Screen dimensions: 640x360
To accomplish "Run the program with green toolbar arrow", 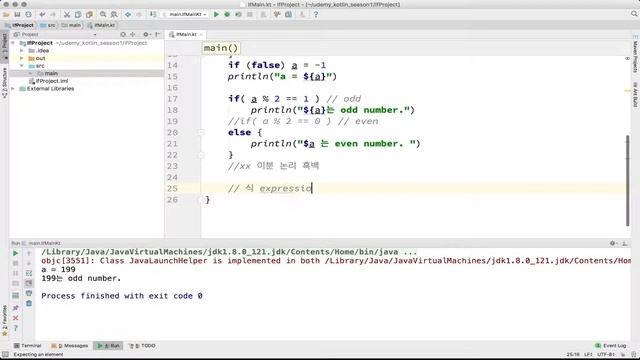I will tap(216, 14).
